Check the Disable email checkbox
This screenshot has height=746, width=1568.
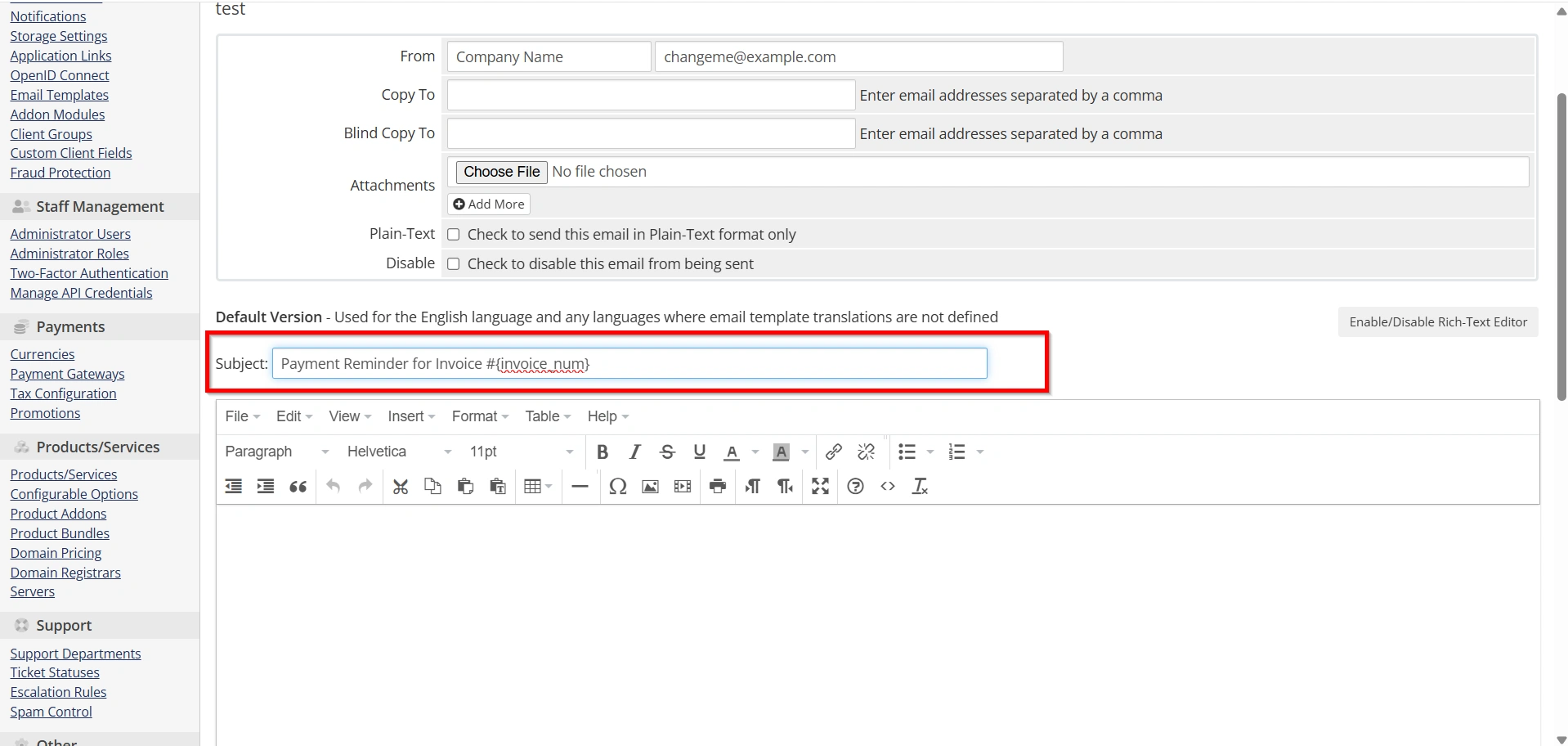pyautogui.click(x=454, y=264)
